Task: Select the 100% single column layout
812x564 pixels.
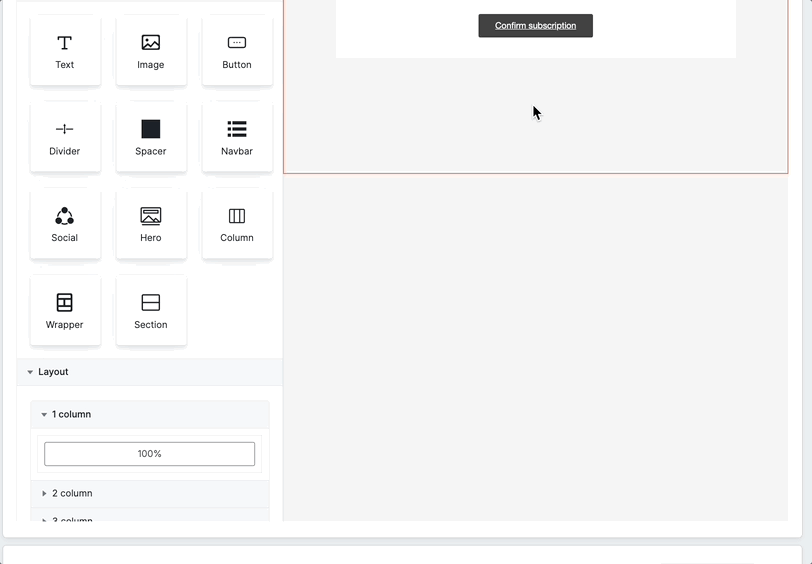Action: (x=150, y=454)
